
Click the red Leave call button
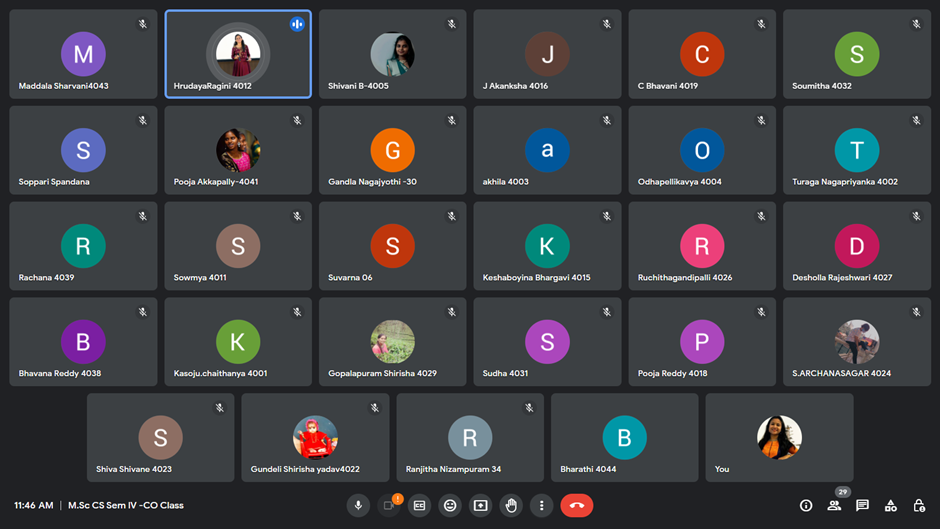[x=577, y=506]
